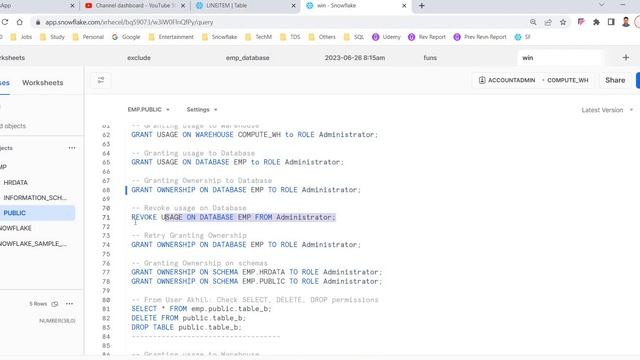Open the SF bookmark
The image size is (640, 360).
[522, 37]
